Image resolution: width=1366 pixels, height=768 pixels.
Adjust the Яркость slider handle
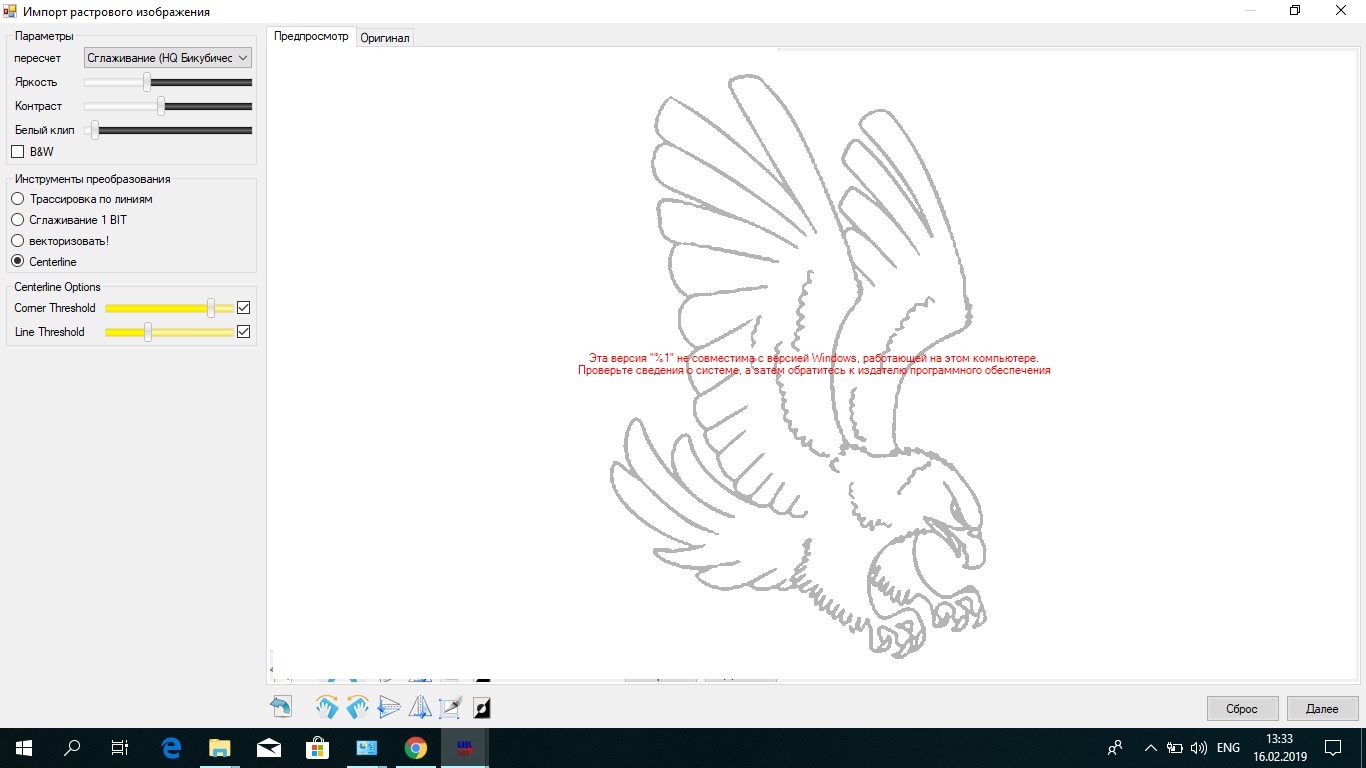click(x=147, y=82)
